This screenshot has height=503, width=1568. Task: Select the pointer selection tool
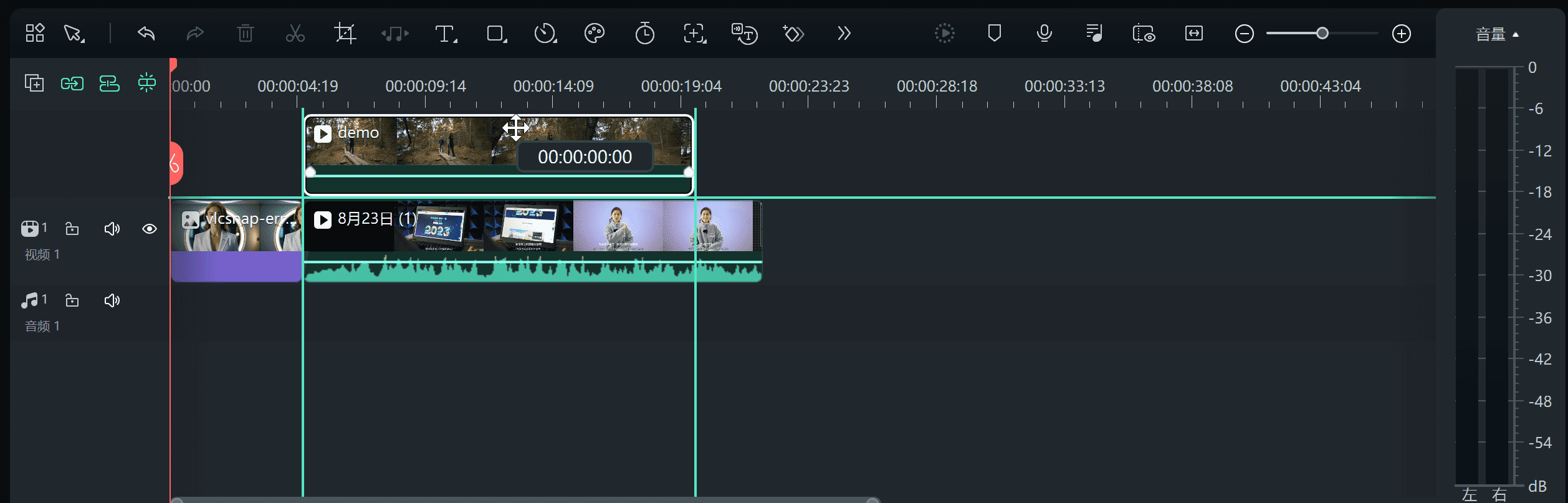[74, 33]
